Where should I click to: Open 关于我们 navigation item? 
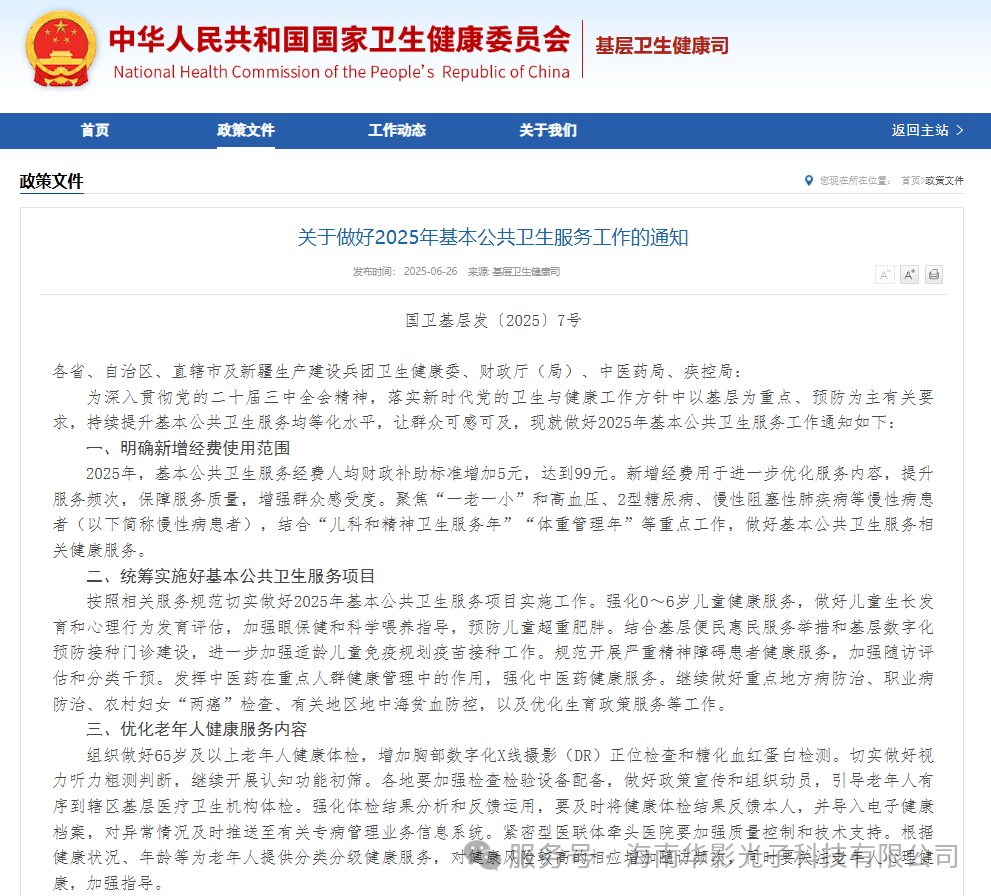(x=547, y=131)
